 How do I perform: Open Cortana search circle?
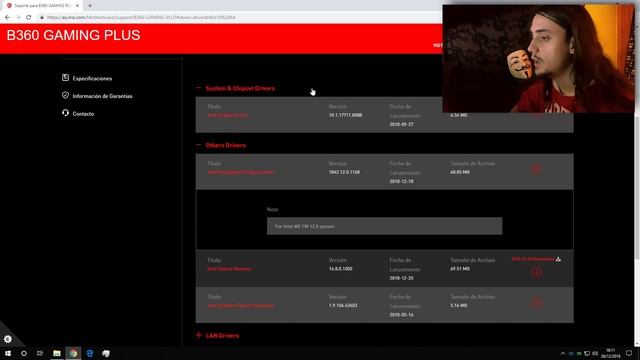pos(24,353)
